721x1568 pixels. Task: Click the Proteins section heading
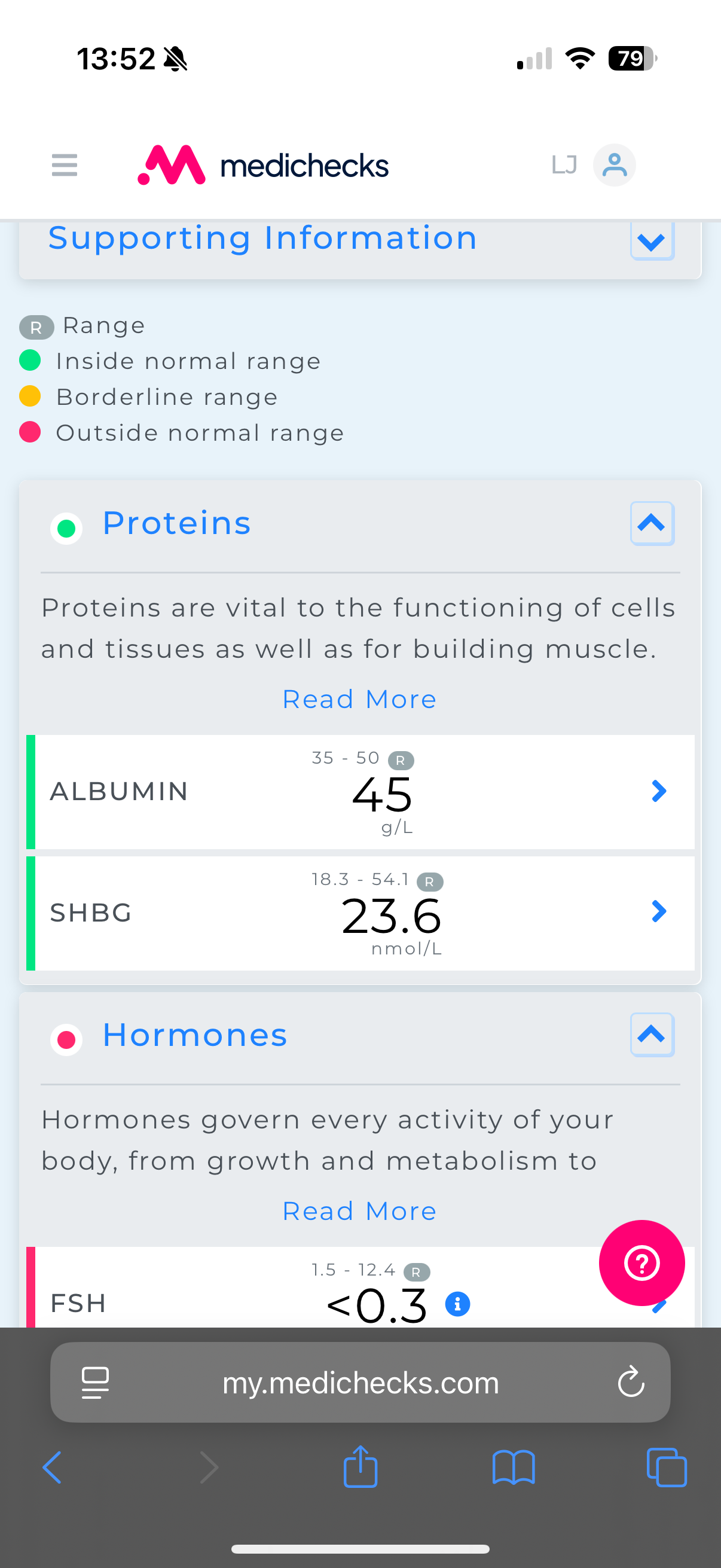[176, 523]
